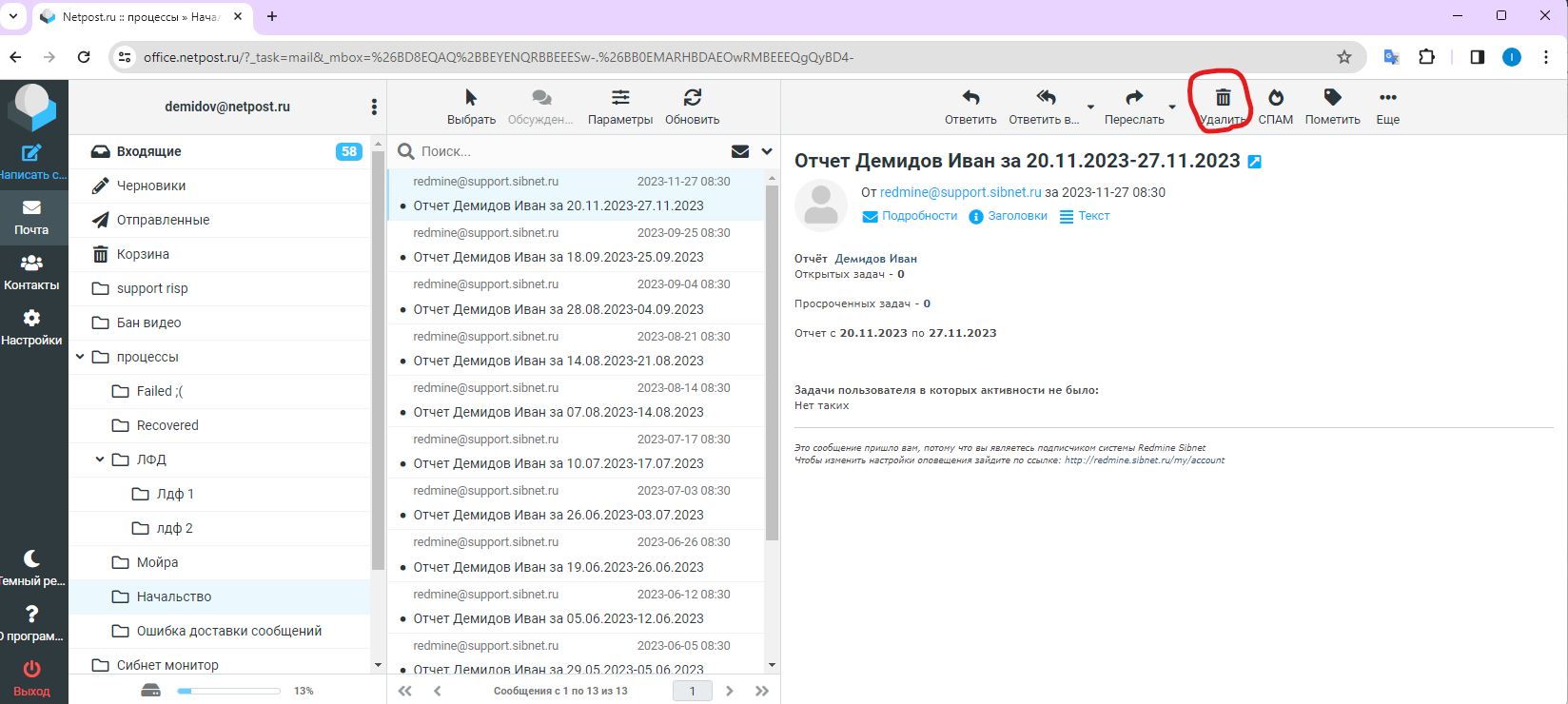Open Параметры list options icon
The image size is (1568, 704).
pyautogui.click(x=620, y=98)
